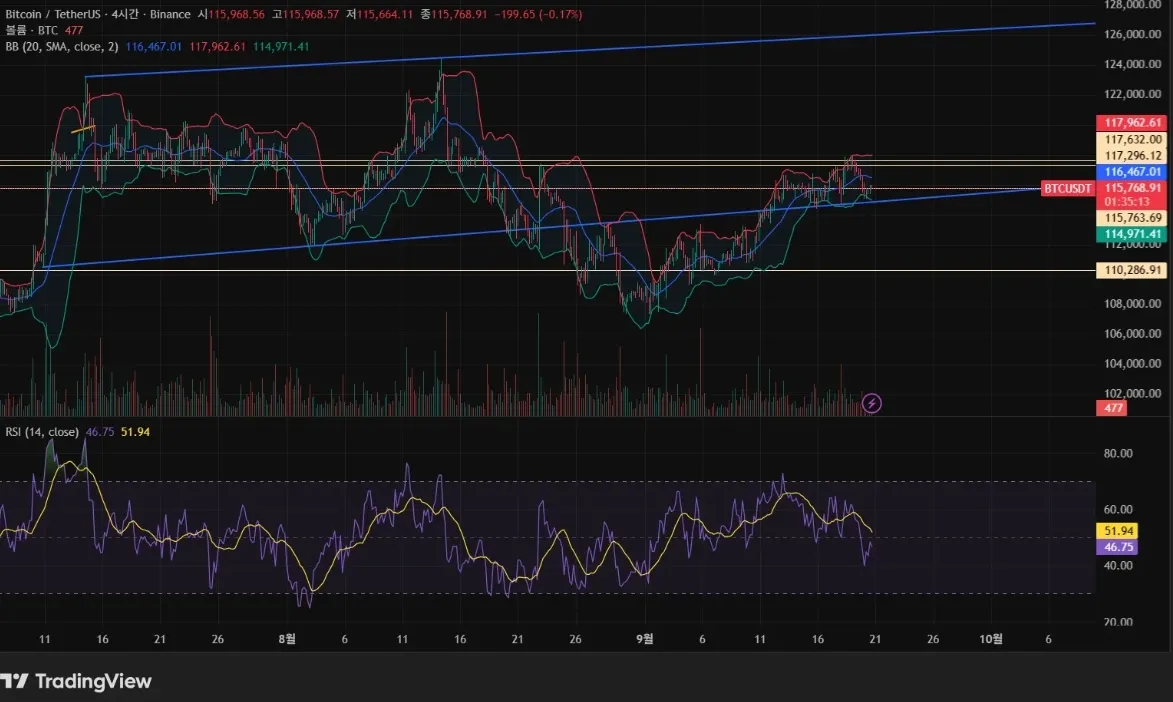The image size is (1173, 702).
Task: Click the Bitcoin / TetherUS symbol title
Action: 52,14
